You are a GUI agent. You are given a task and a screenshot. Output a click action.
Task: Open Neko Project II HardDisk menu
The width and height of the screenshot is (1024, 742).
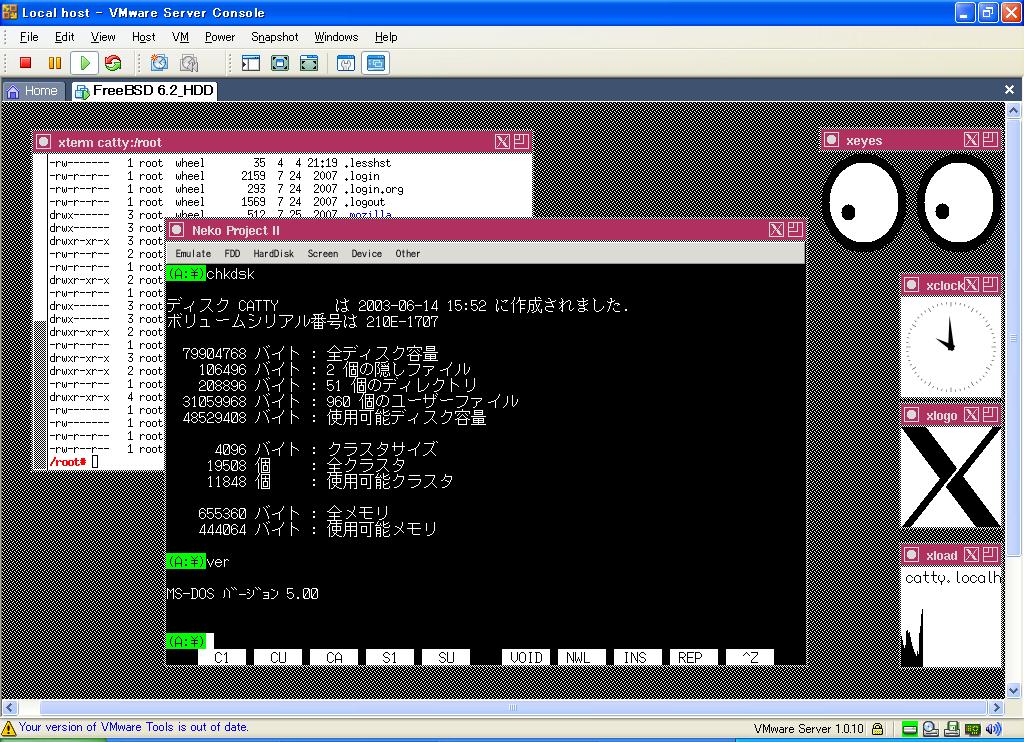[273, 253]
